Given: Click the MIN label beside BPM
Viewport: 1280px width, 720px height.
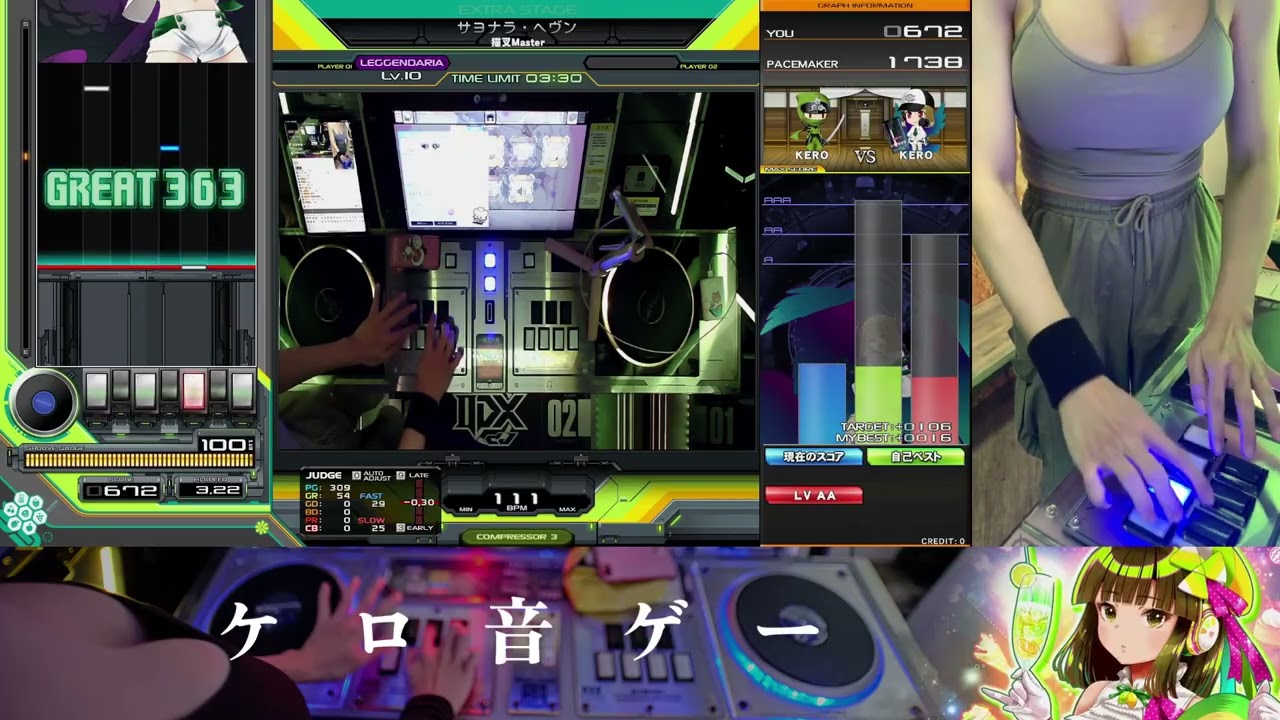Looking at the screenshot, I should pos(466,509).
